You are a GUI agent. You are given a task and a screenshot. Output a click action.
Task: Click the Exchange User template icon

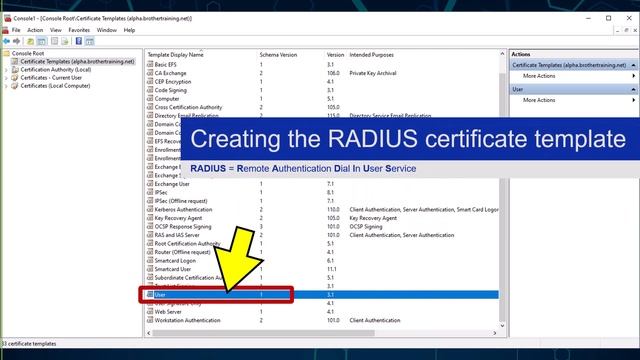150,184
